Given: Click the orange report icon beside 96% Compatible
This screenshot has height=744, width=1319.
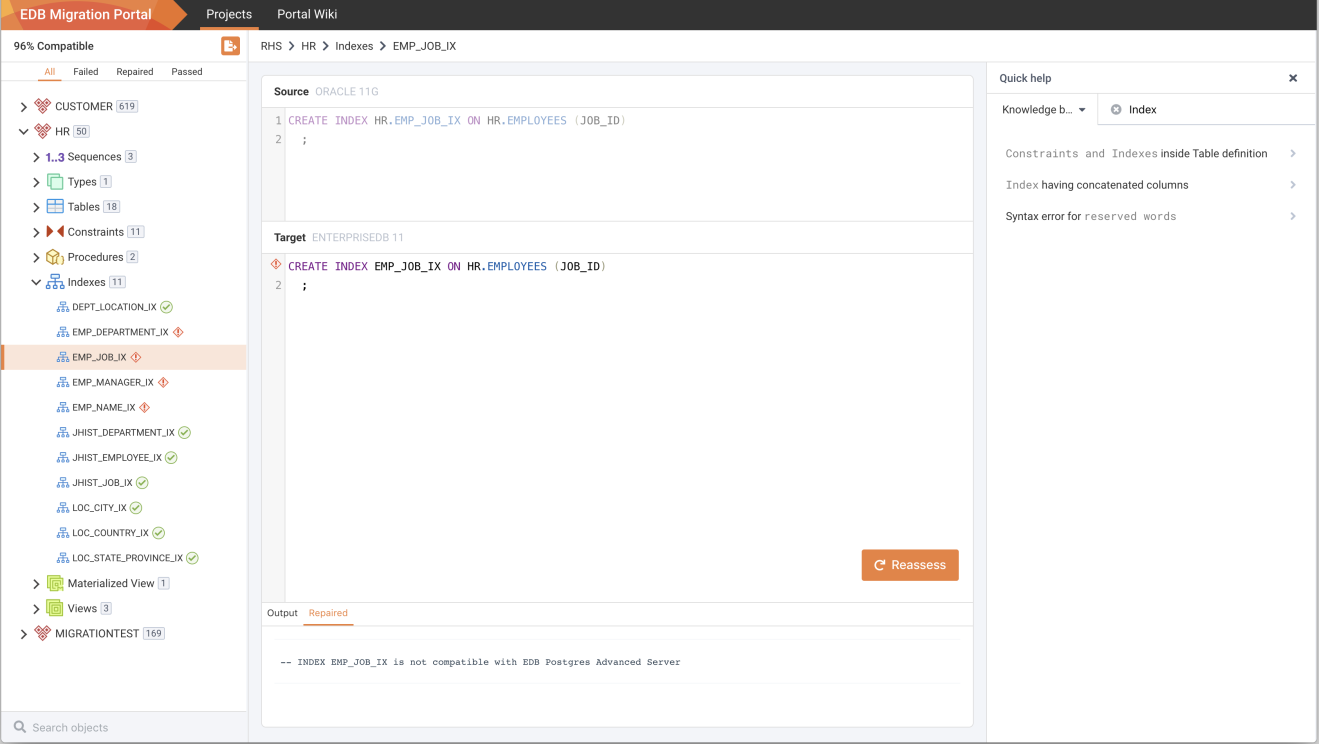Looking at the screenshot, I should click(x=230, y=46).
